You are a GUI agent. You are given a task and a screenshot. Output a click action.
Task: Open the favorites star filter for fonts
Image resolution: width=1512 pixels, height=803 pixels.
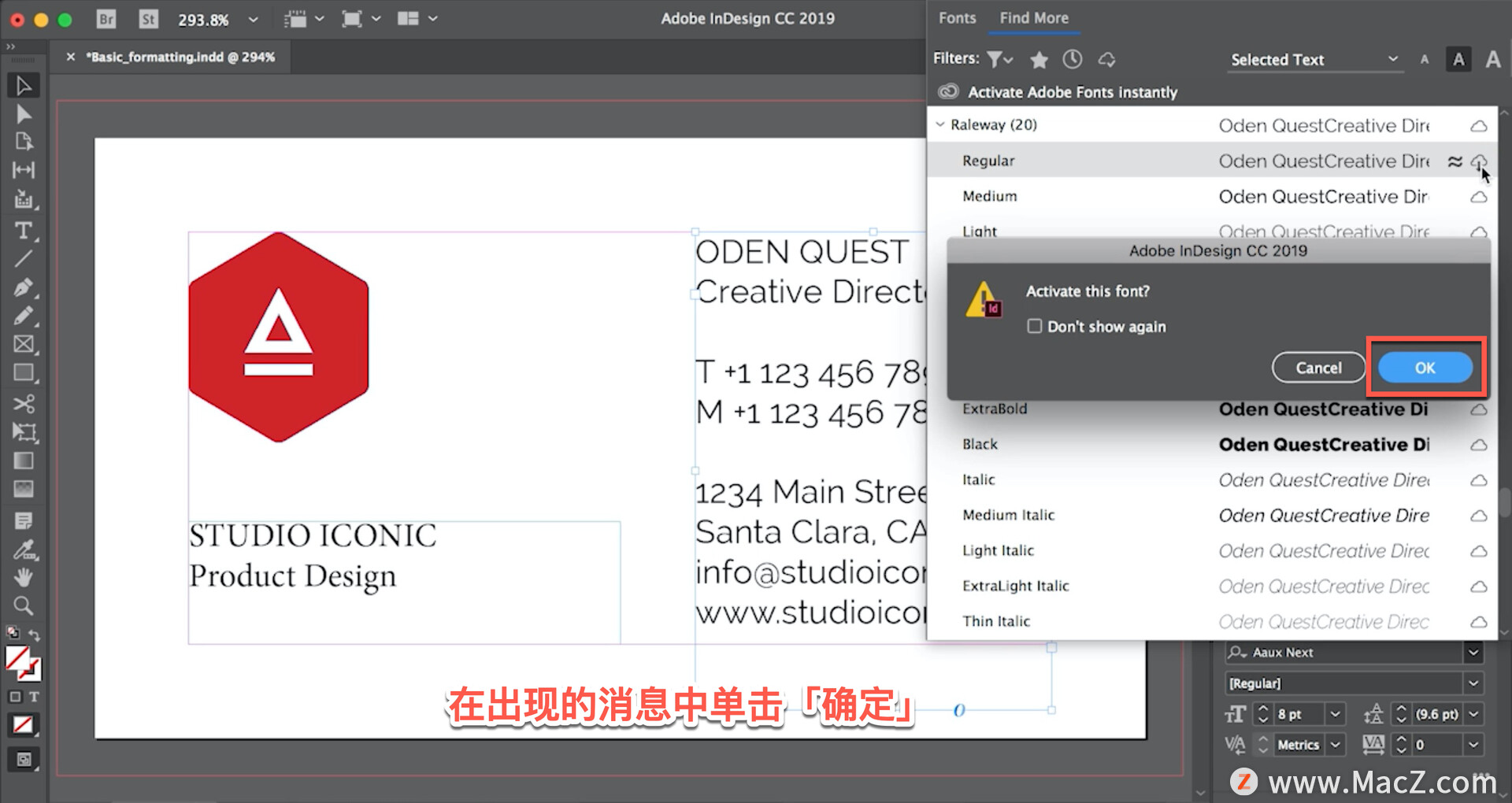[x=1039, y=59]
